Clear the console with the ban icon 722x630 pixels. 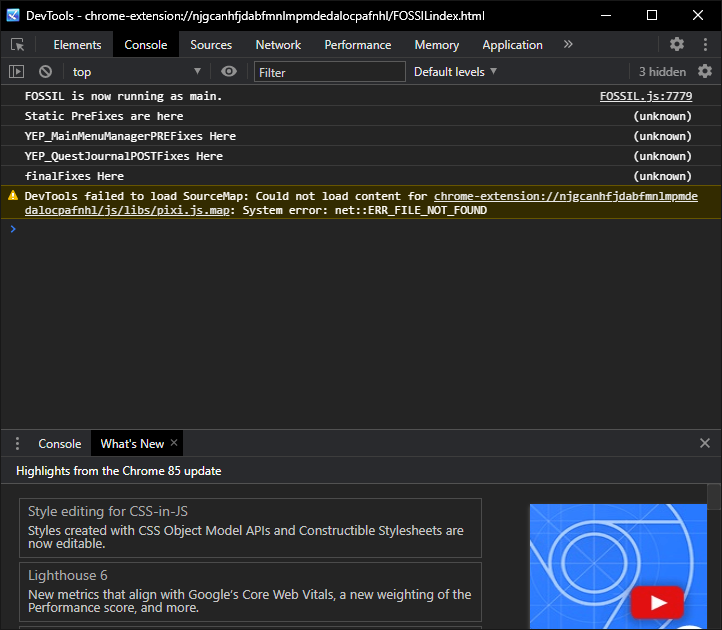45,71
